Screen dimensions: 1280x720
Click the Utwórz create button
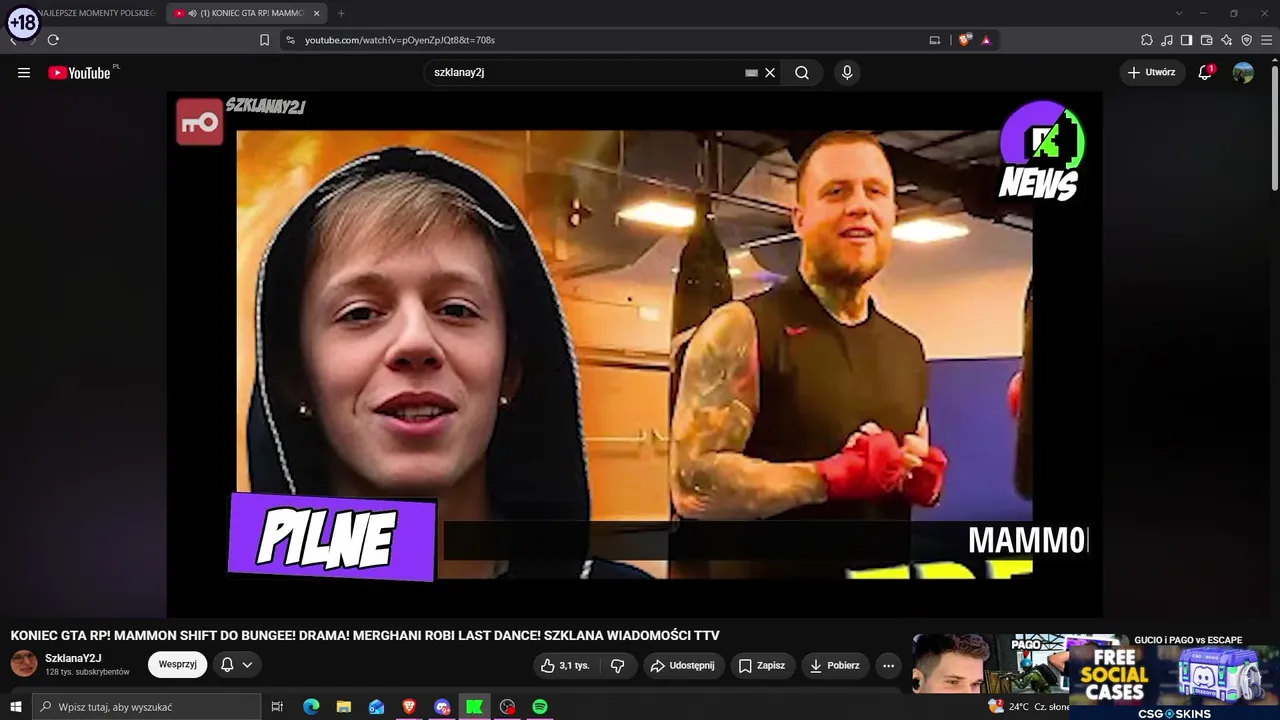tap(1152, 73)
